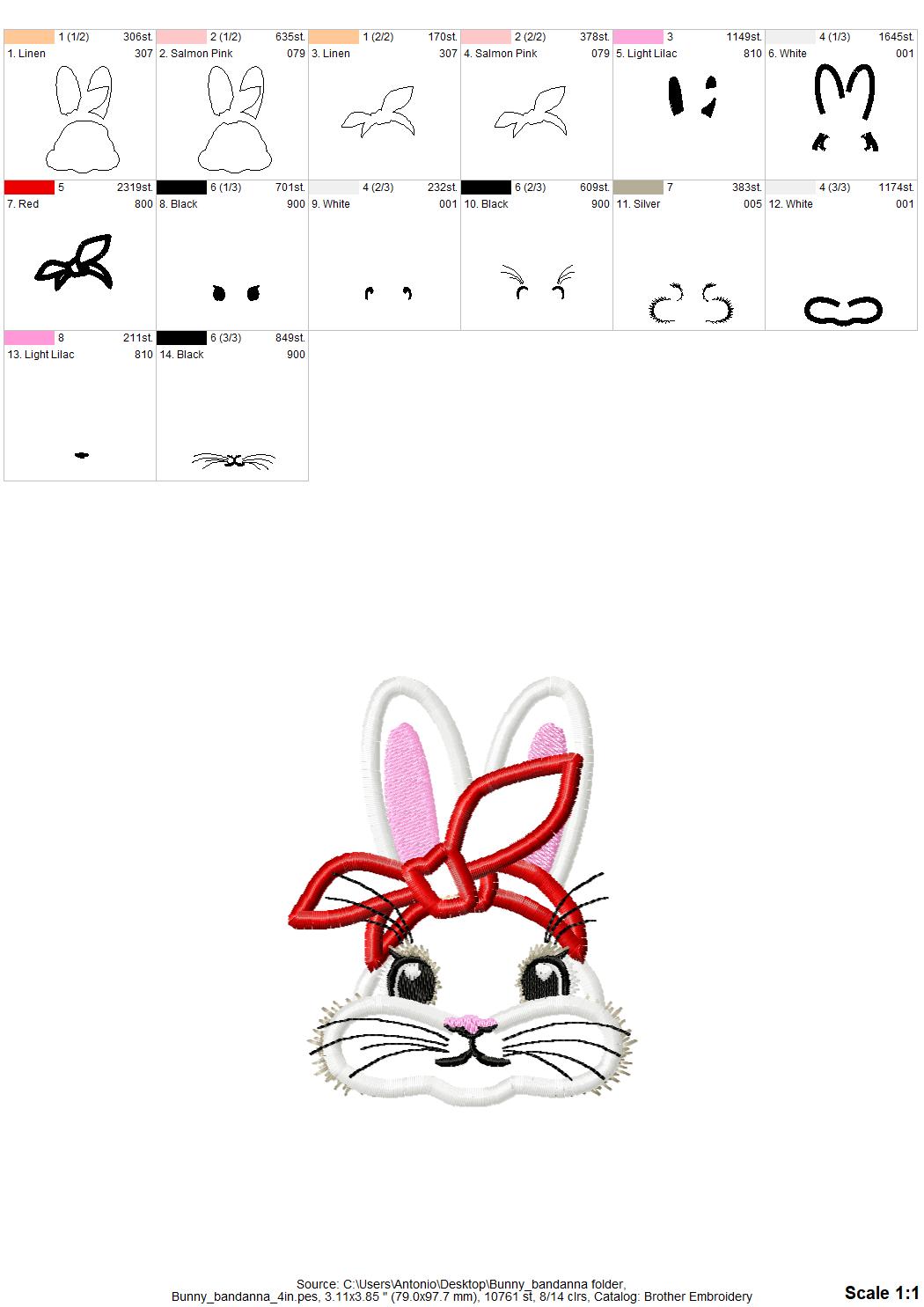Select the step 12 White cheeks thumbnail
The width and height of the screenshot is (924, 1307).
click(843, 310)
